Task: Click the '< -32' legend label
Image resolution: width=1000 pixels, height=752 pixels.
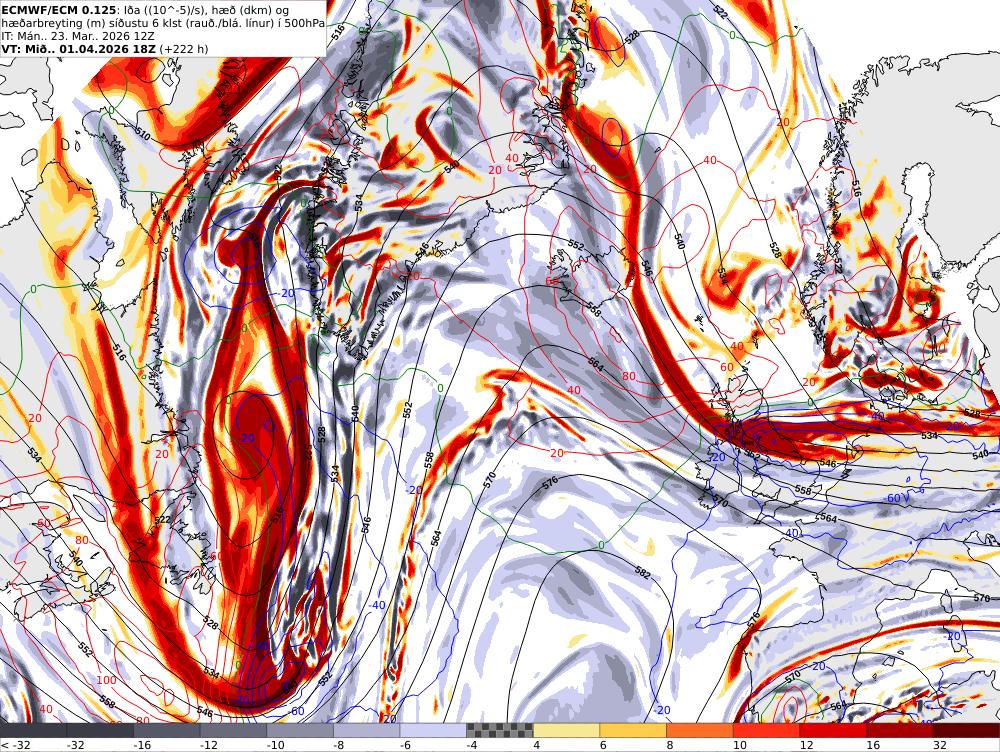Action: (14, 745)
